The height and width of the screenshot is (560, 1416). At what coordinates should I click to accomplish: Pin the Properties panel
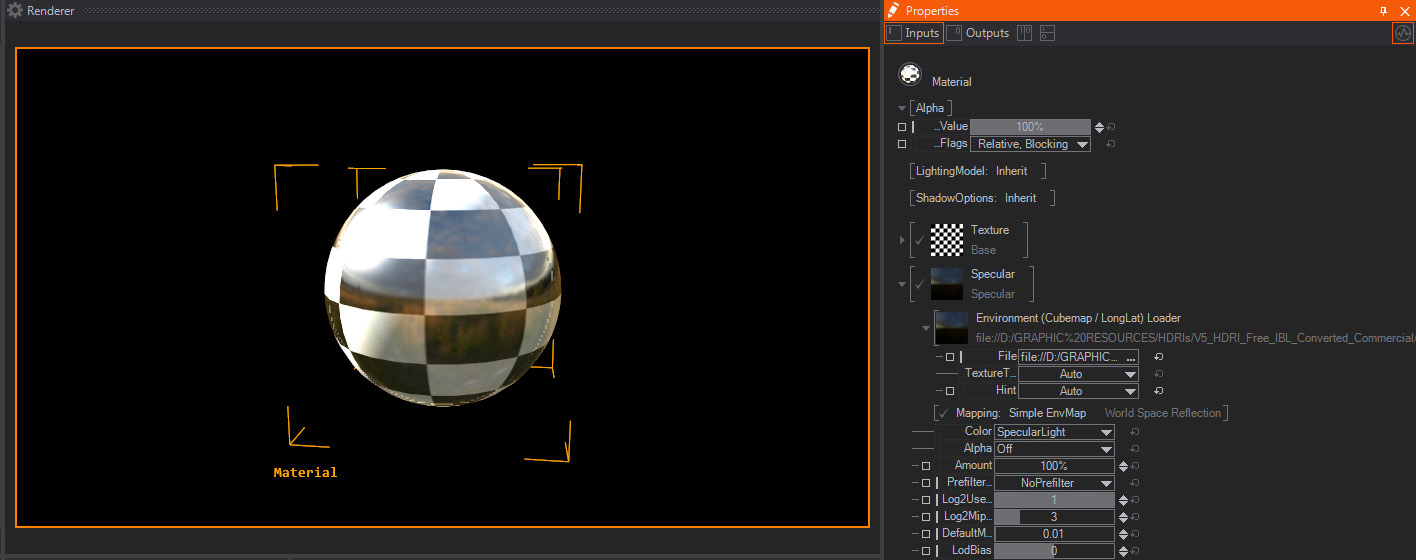(1383, 11)
